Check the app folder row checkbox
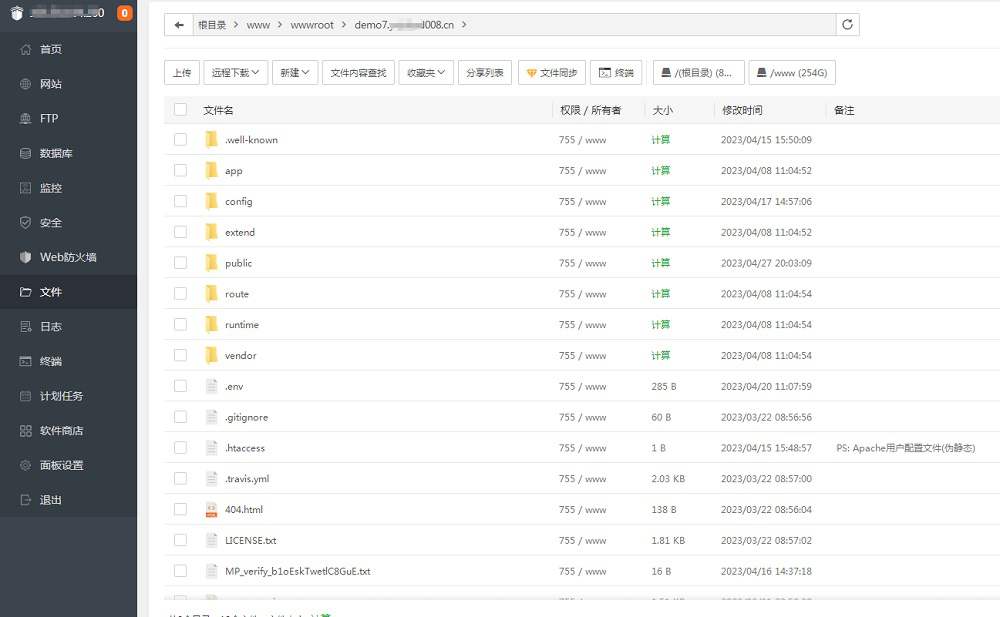Image resolution: width=1000 pixels, height=617 pixels. coord(180,170)
